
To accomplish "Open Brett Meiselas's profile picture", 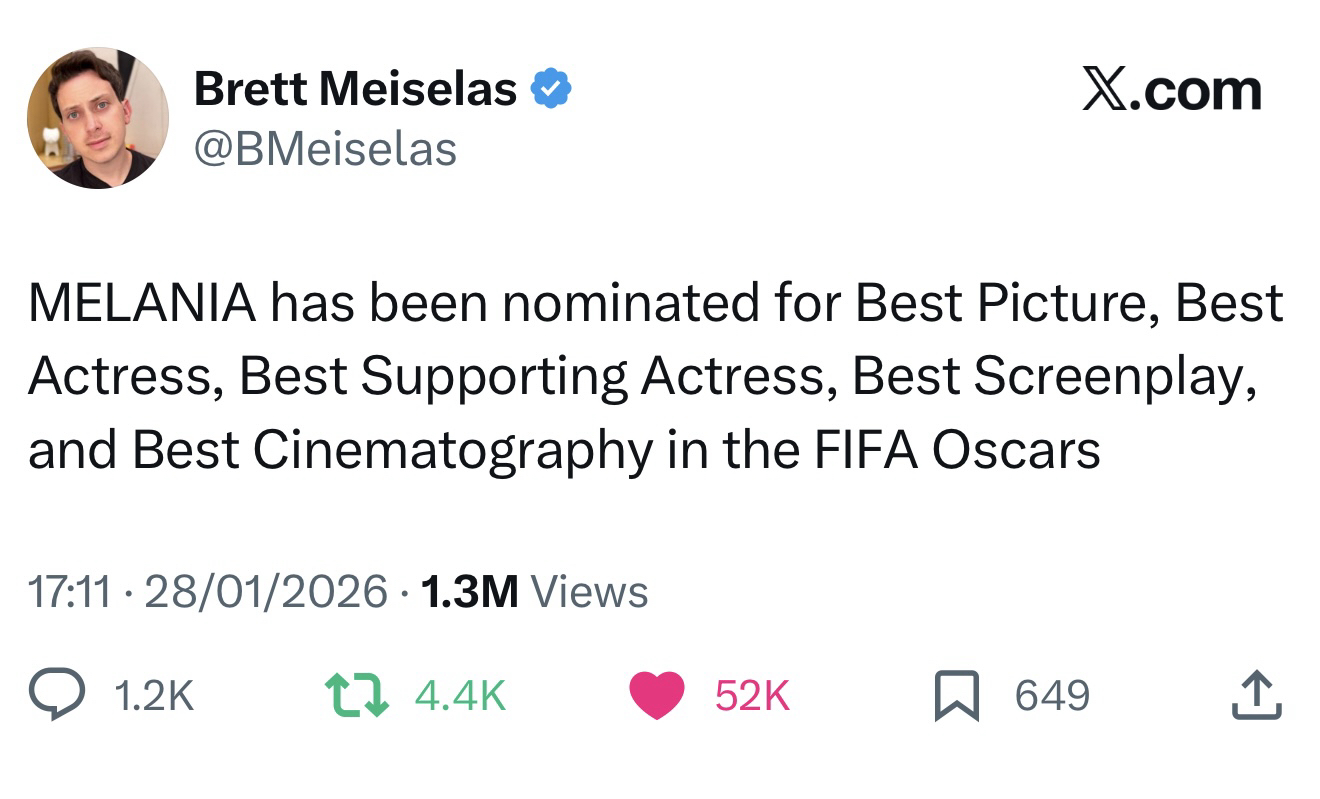I will (x=98, y=118).
